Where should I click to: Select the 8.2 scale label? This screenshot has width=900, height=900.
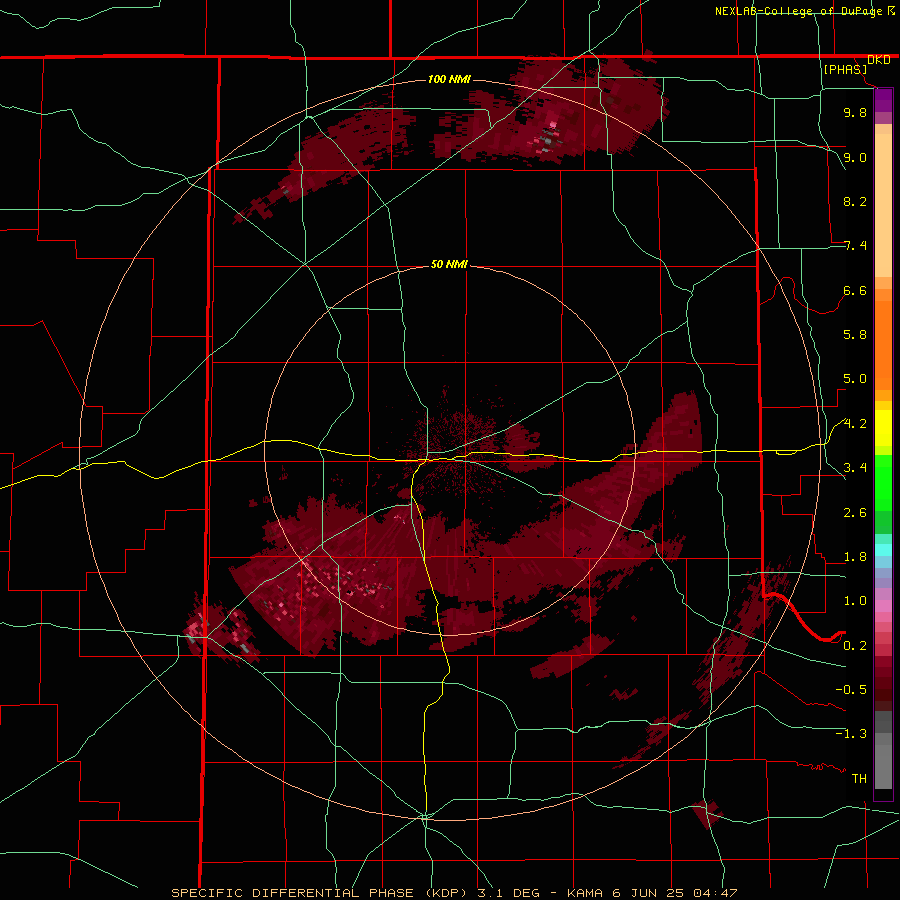tap(855, 201)
